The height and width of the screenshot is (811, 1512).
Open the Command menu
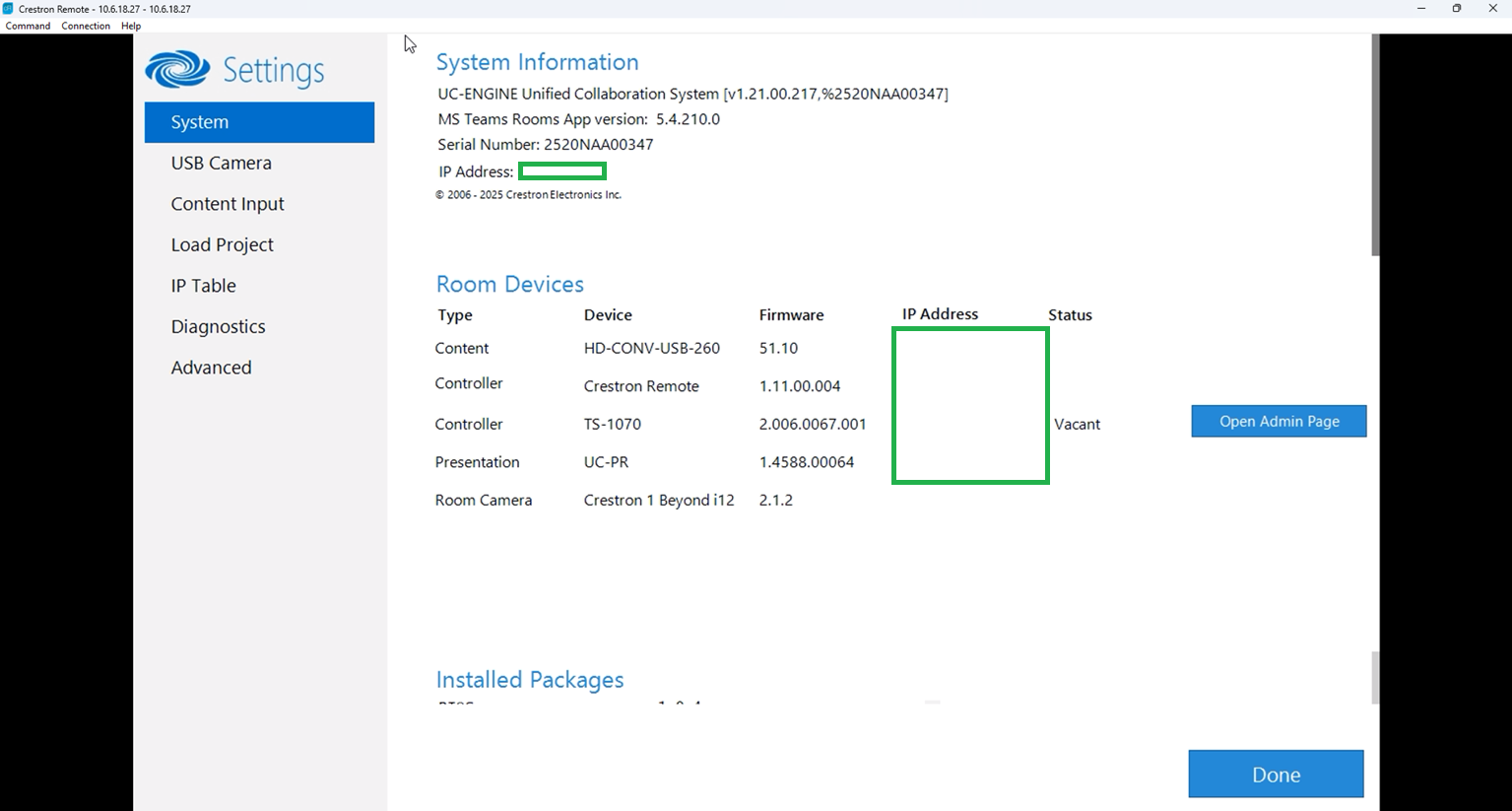click(x=28, y=26)
